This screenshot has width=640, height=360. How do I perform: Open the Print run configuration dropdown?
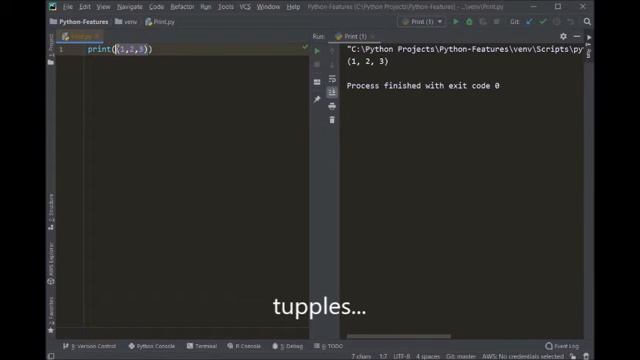(x=421, y=22)
